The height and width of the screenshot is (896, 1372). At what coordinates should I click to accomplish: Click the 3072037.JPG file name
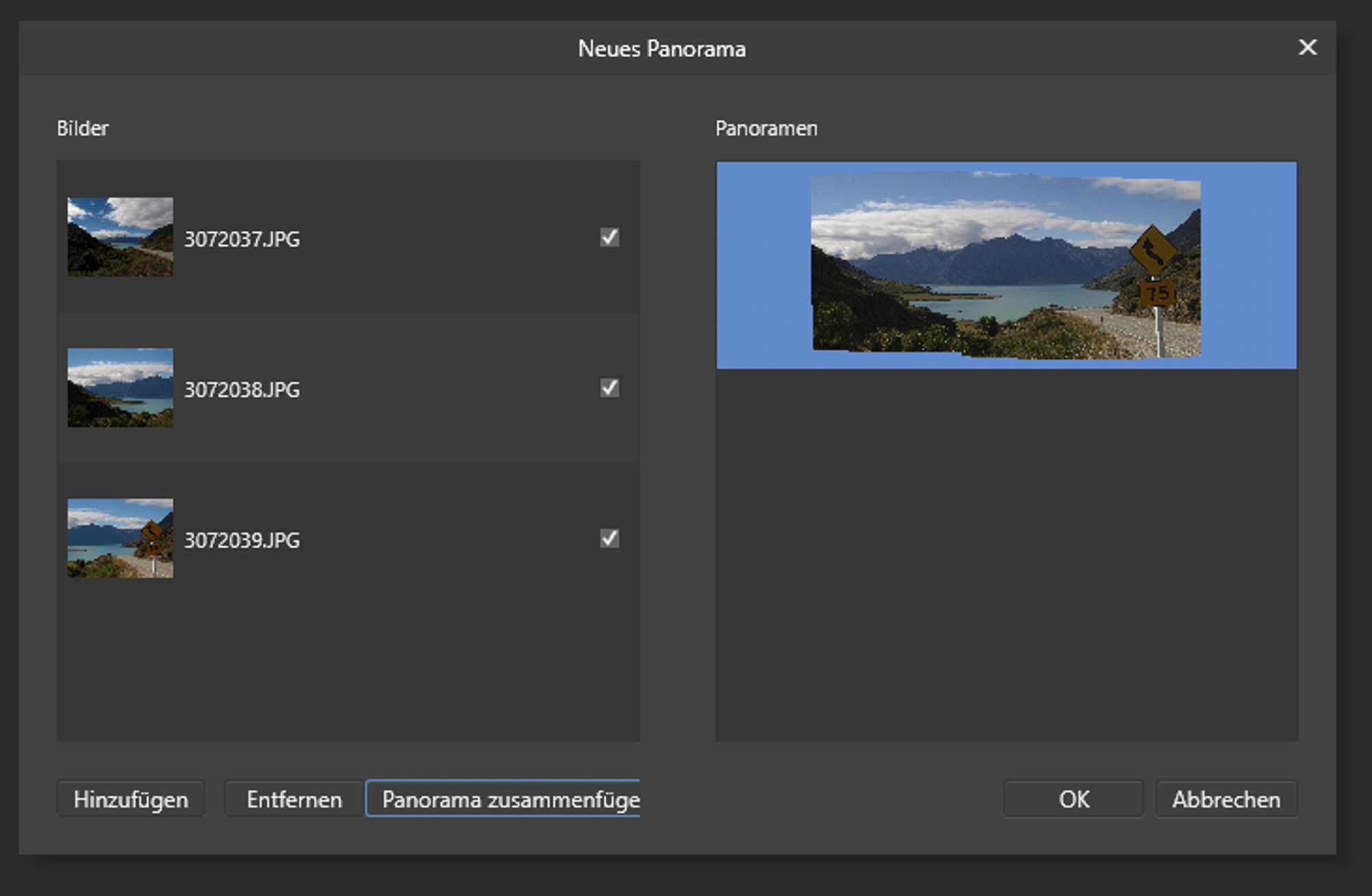point(242,239)
